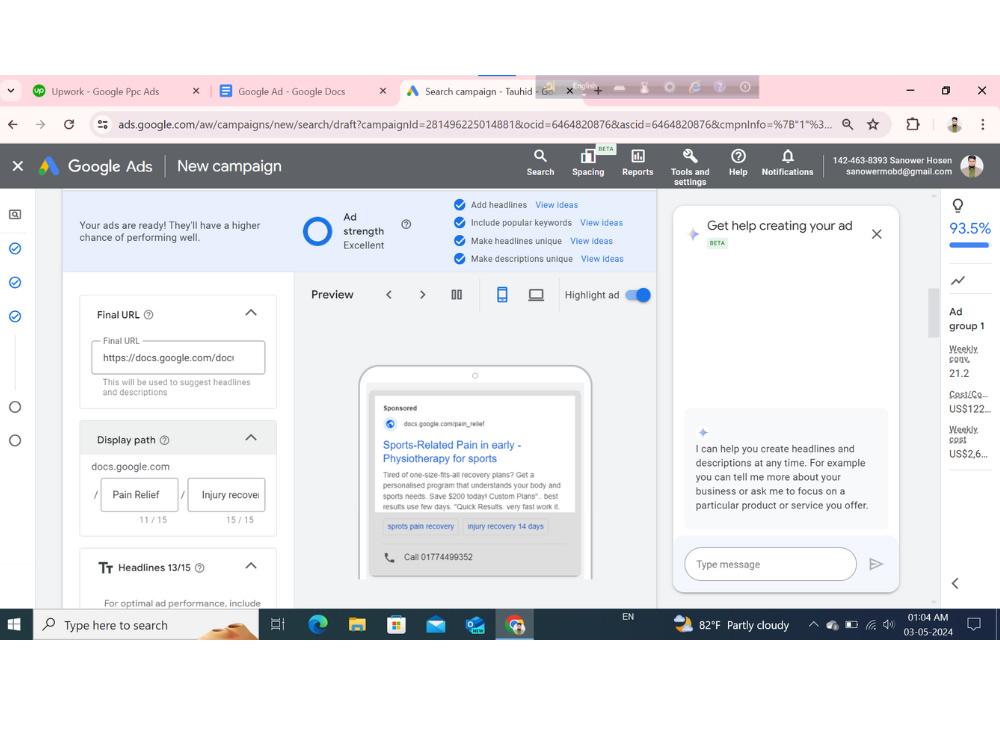Image resolution: width=1000 pixels, height=750 pixels.
Task: Open Tools and settings wrench
Action: click(x=689, y=167)
